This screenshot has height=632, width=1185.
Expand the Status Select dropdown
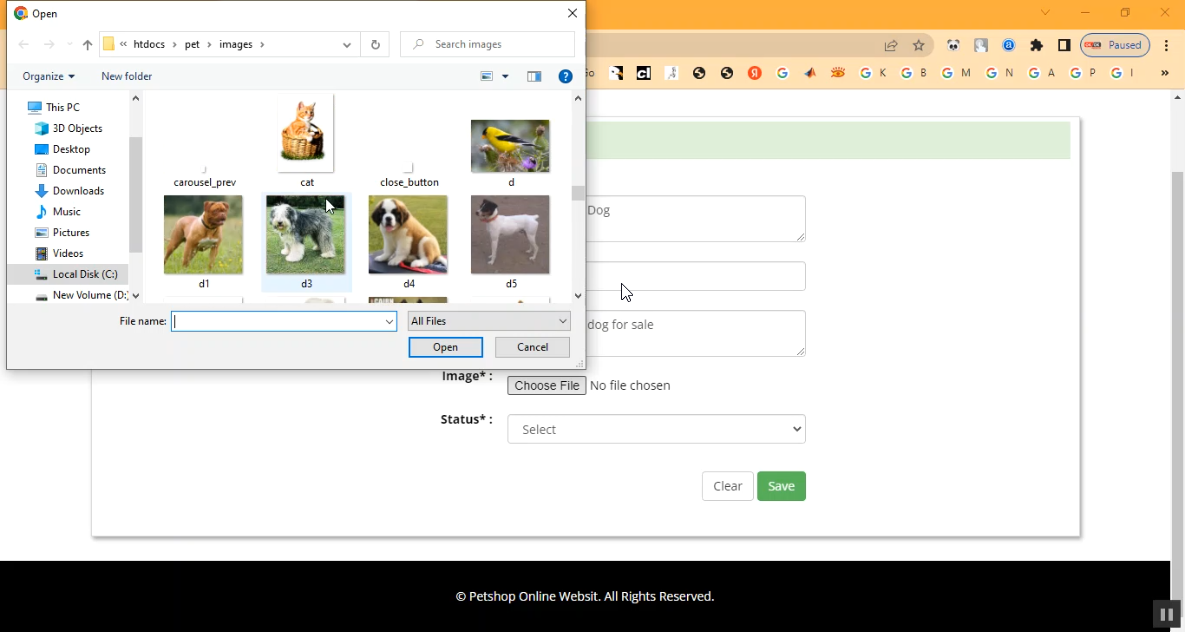tap(656, 429)
